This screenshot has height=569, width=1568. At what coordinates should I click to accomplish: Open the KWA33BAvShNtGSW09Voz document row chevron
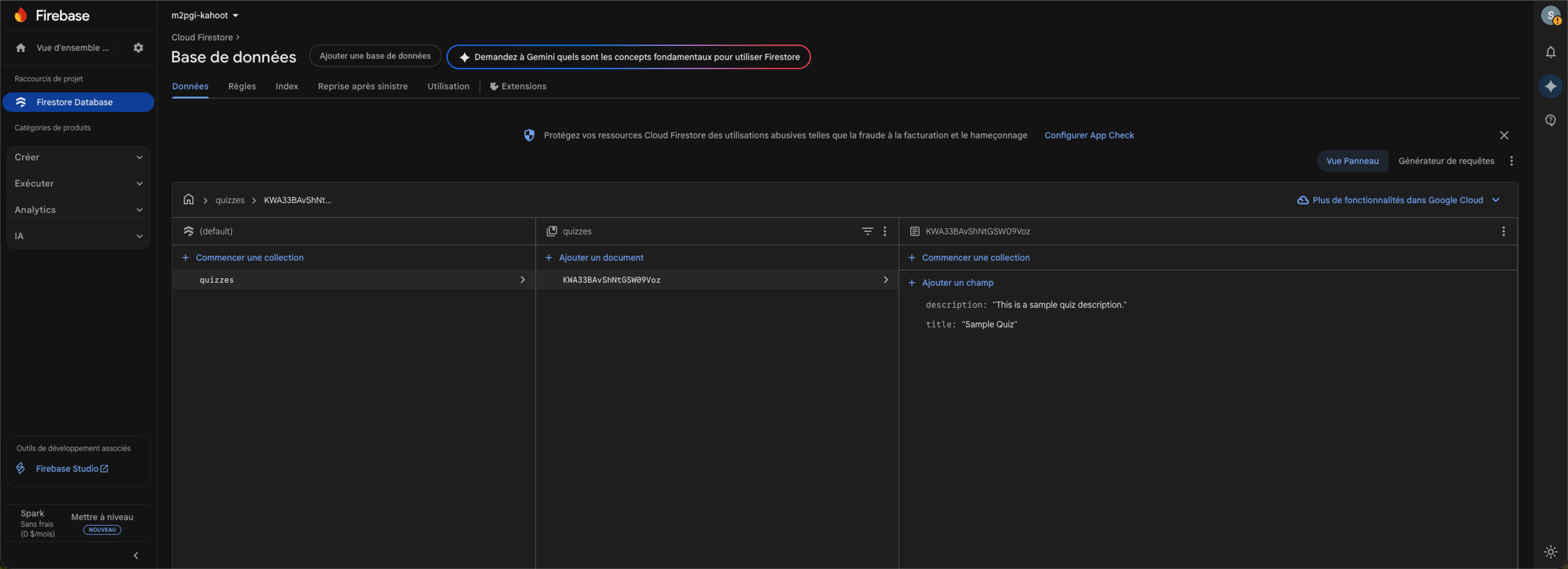click(886, 279)
